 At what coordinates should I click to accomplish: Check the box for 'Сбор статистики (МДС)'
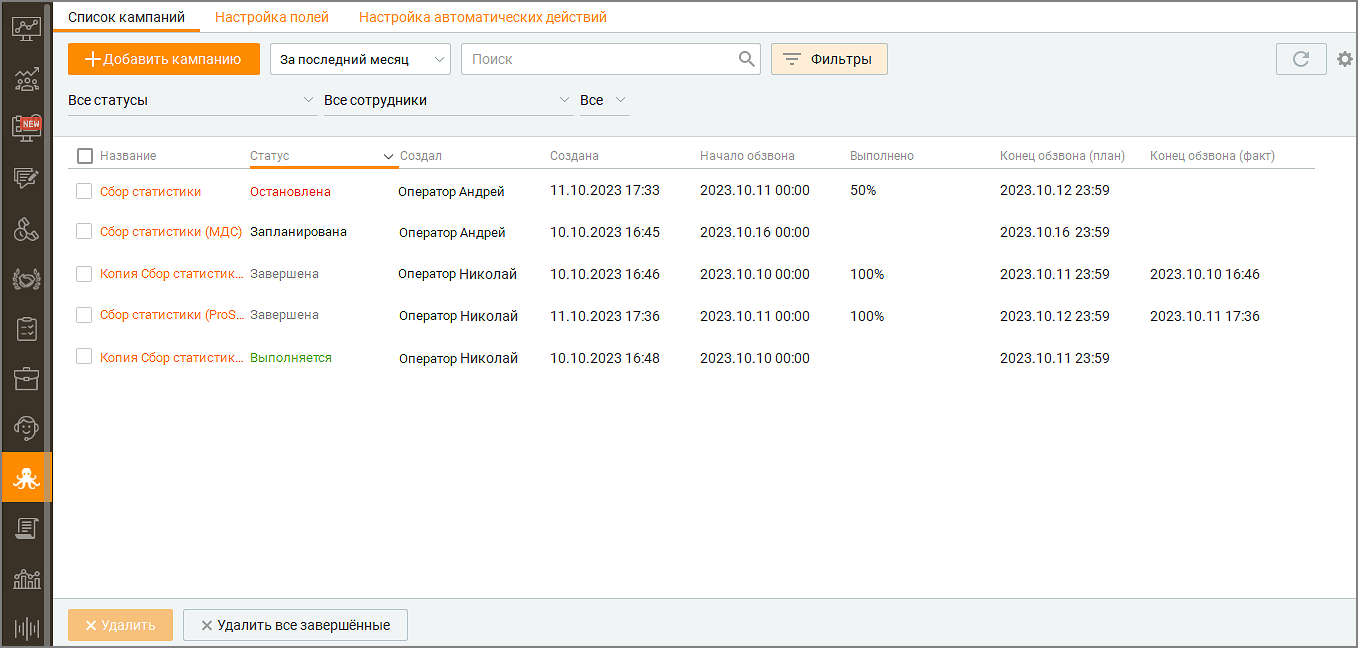84,231
